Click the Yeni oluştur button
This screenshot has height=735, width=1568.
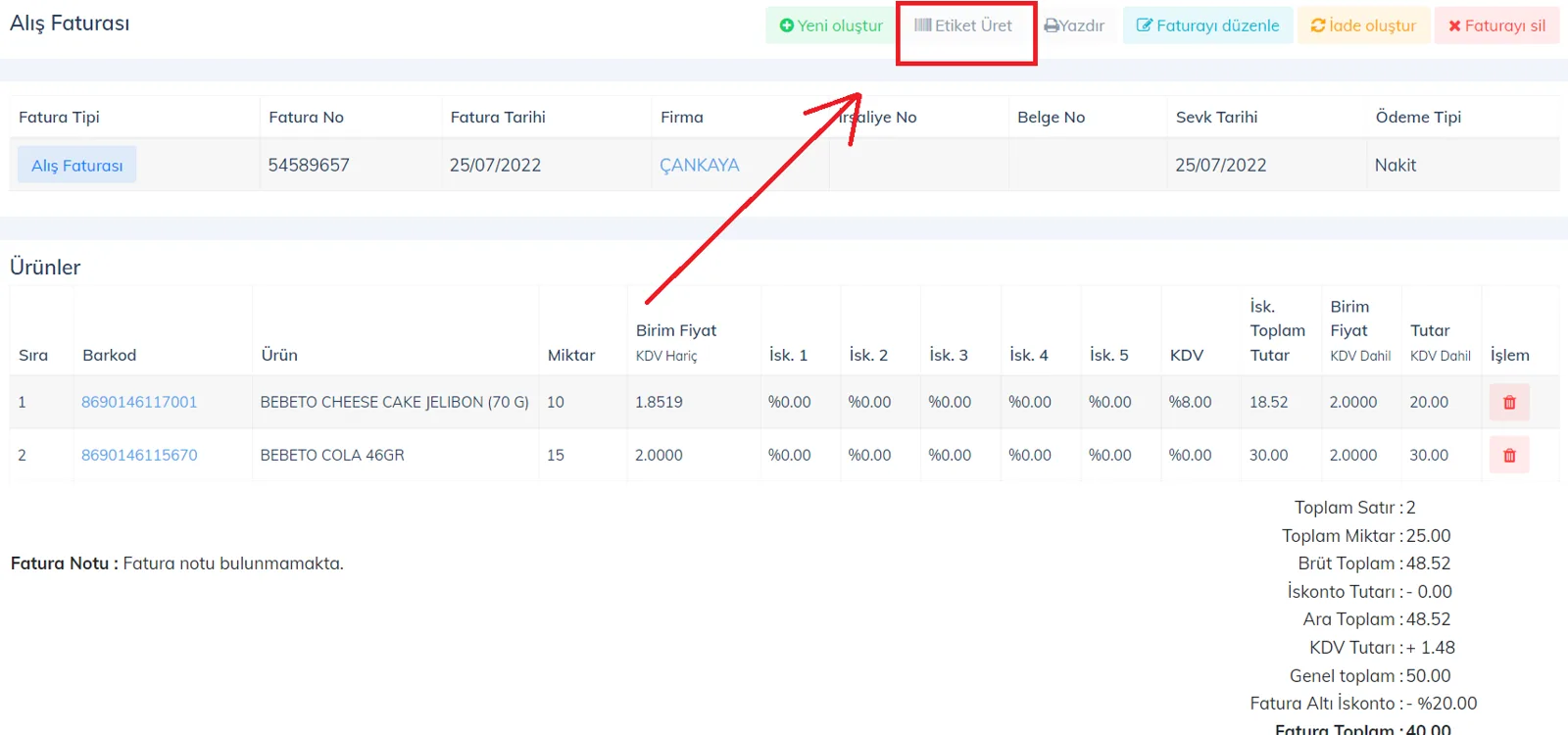click(830, 25)
